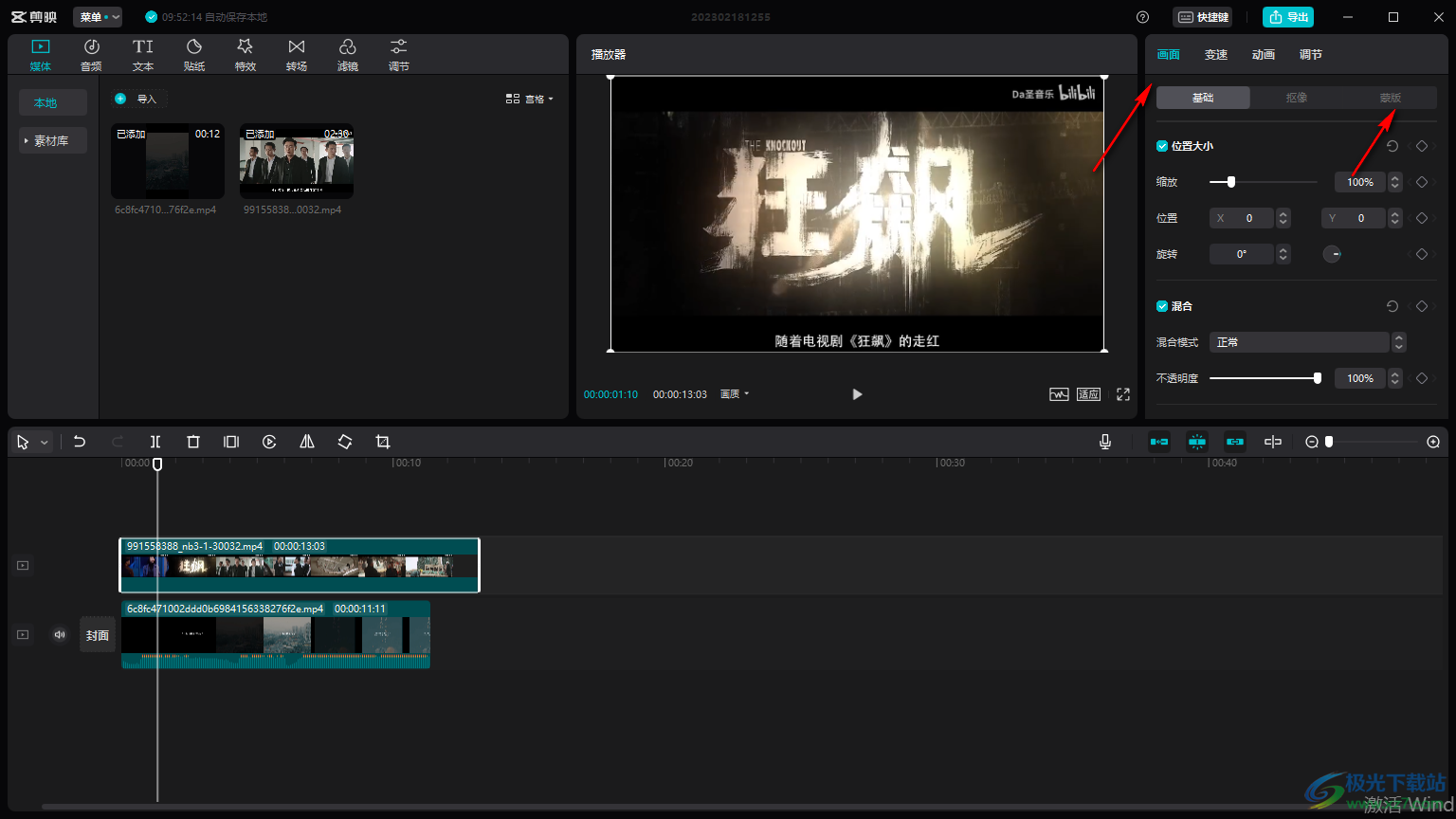Click the 旋转 rotation stepper arrows
This screenshot has width=1456, height=819.
(x=1283, y=254)
